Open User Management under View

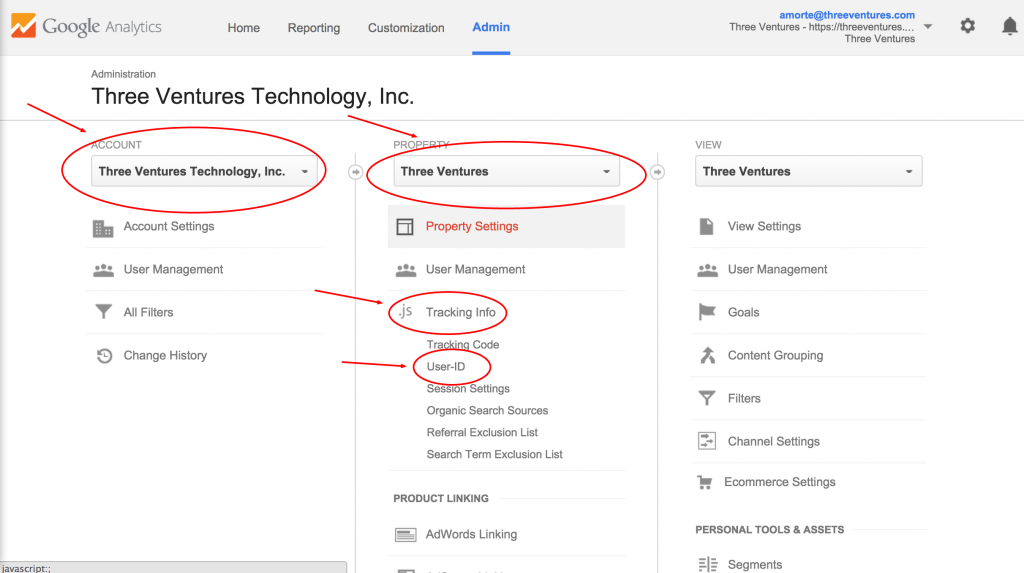click(x=777, y=270)
